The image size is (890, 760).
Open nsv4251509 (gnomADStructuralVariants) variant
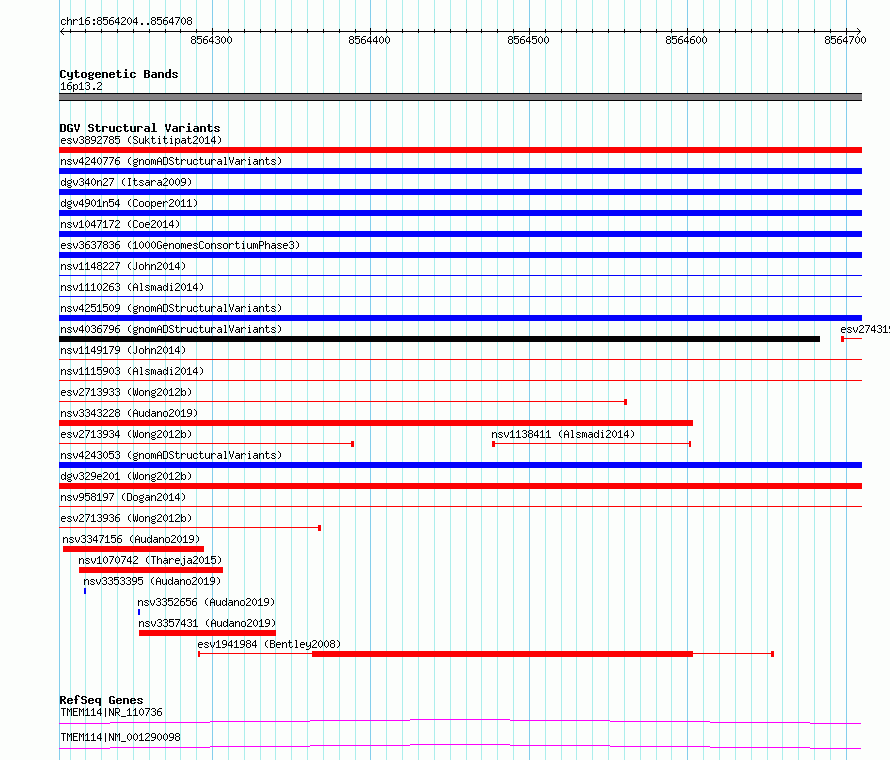coord(171,308)
